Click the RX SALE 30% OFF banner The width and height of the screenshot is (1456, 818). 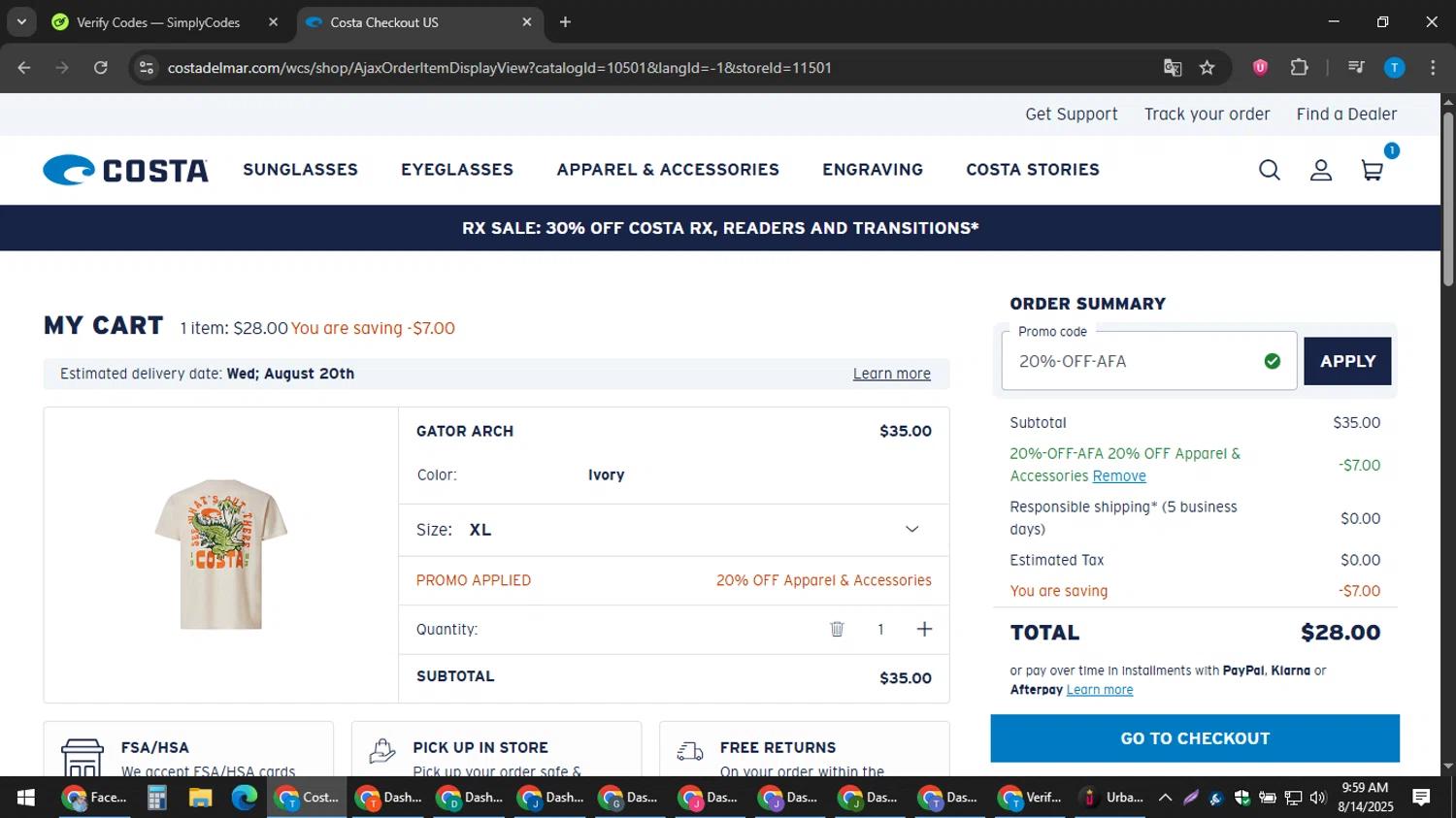(720, 228)
